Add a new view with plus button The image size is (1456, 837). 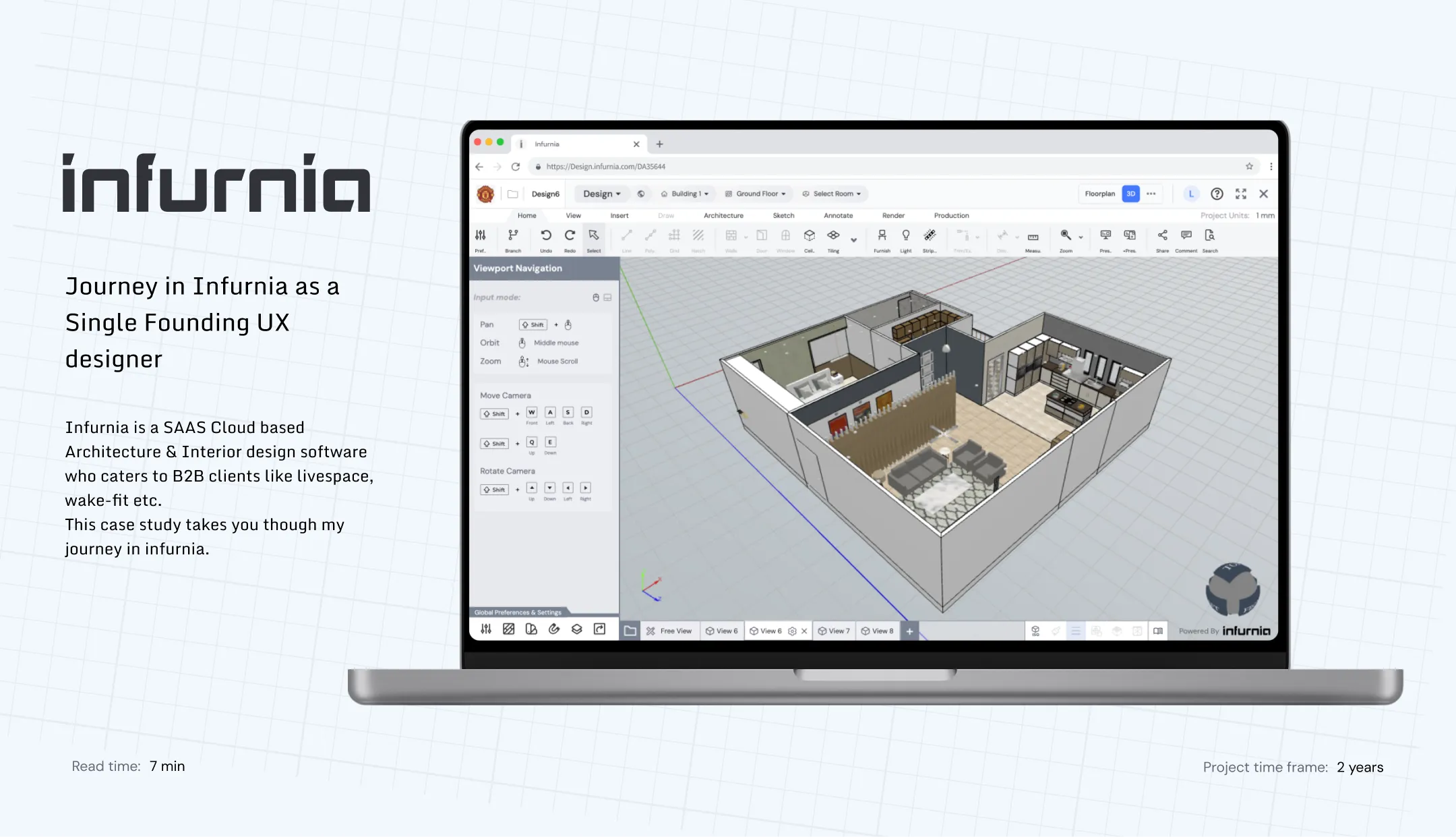pos(909,631)
